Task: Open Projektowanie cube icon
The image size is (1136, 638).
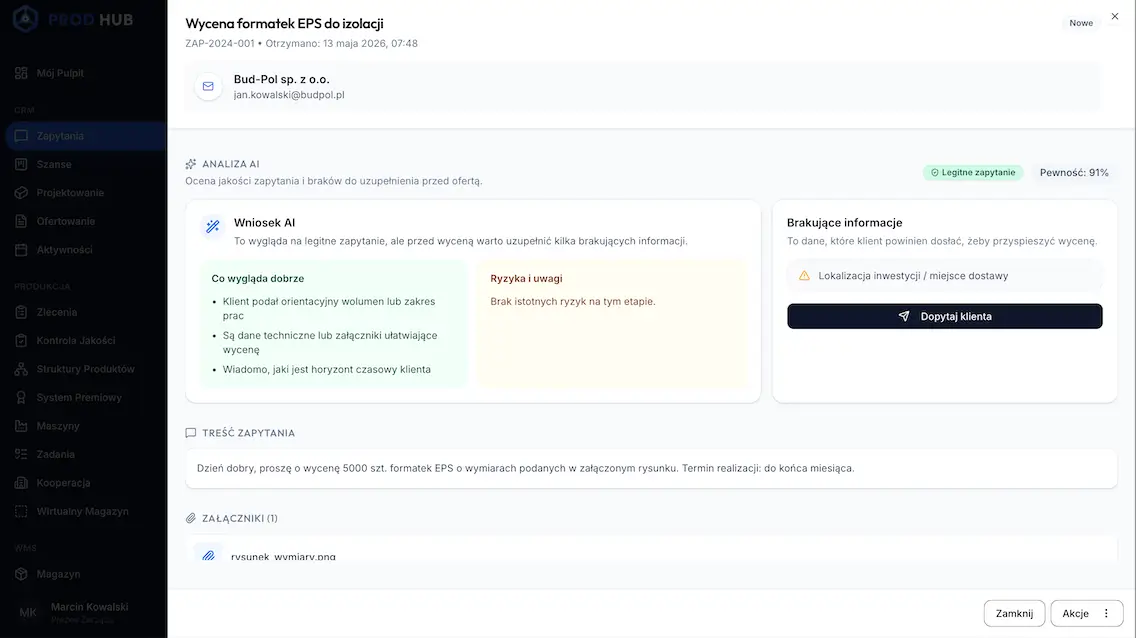Action: pyautogui.click(x=21, y=193)
